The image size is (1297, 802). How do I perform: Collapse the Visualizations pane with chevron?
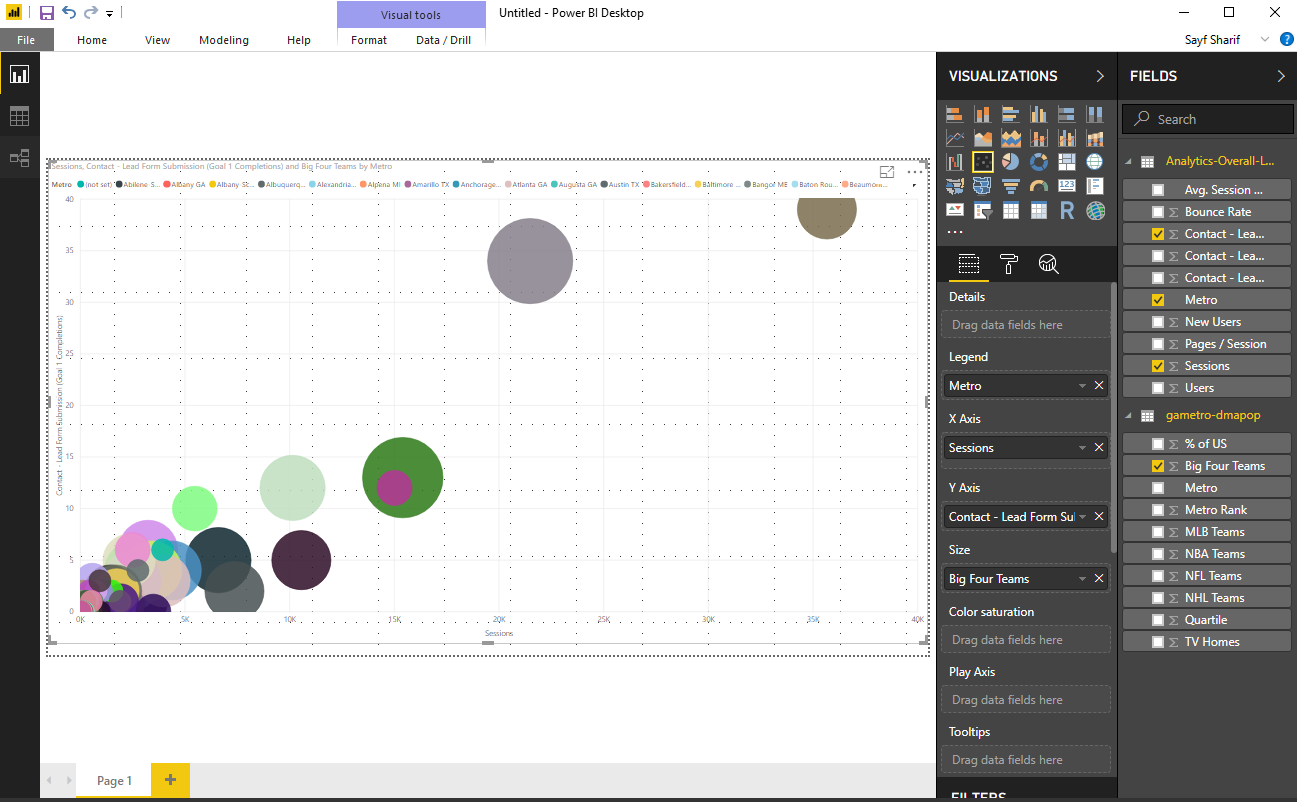pos(1100,76)
